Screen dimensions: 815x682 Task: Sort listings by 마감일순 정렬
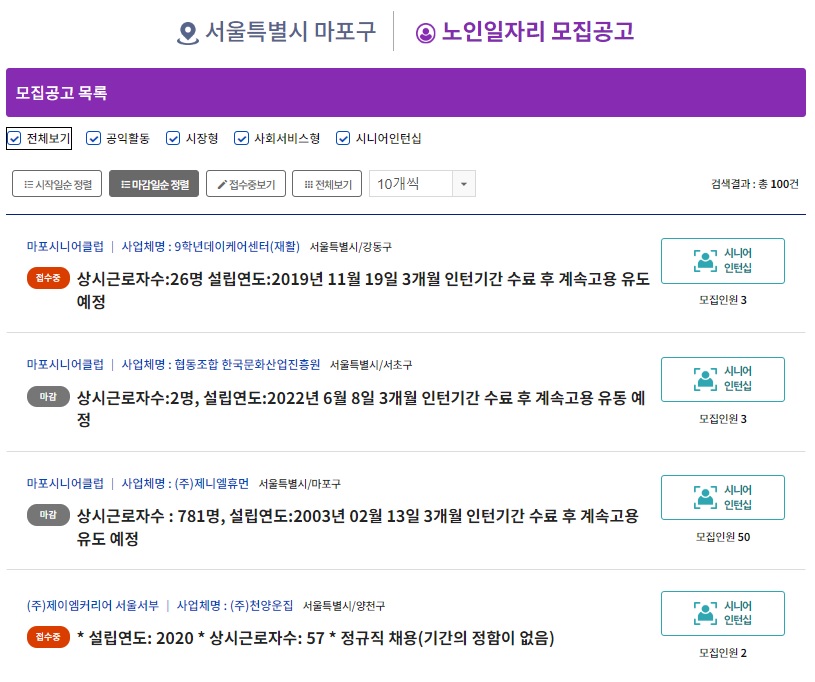(154, 184)
